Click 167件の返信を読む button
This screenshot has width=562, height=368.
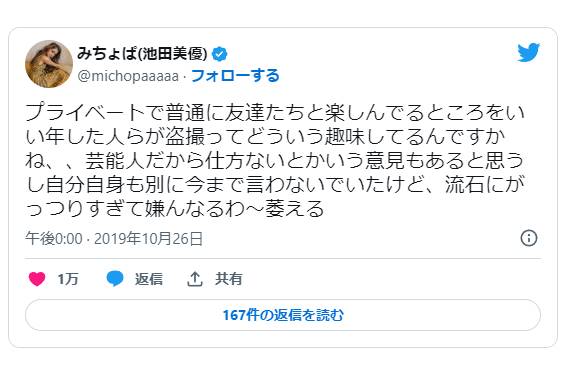[x=283, y=315]
